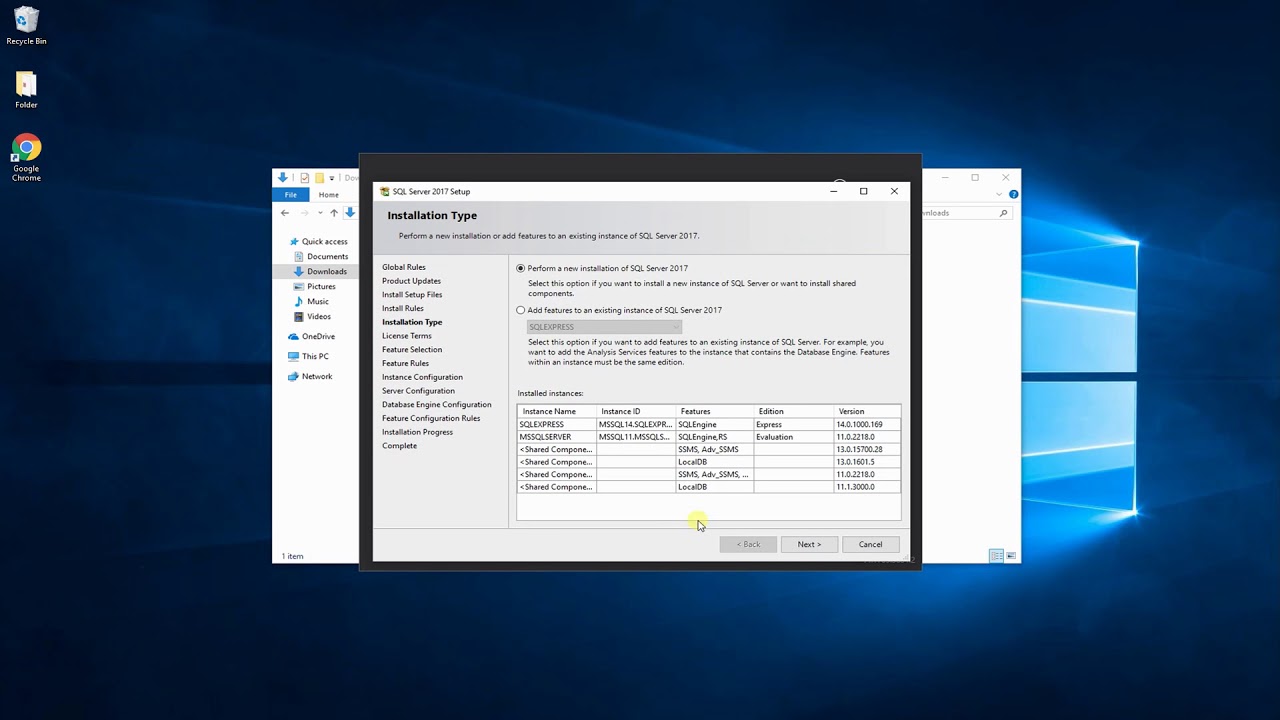Open the Recycle Bin desktop icon
The width and height of the screenshot is (1280, 720).
(x=26, y=25)
